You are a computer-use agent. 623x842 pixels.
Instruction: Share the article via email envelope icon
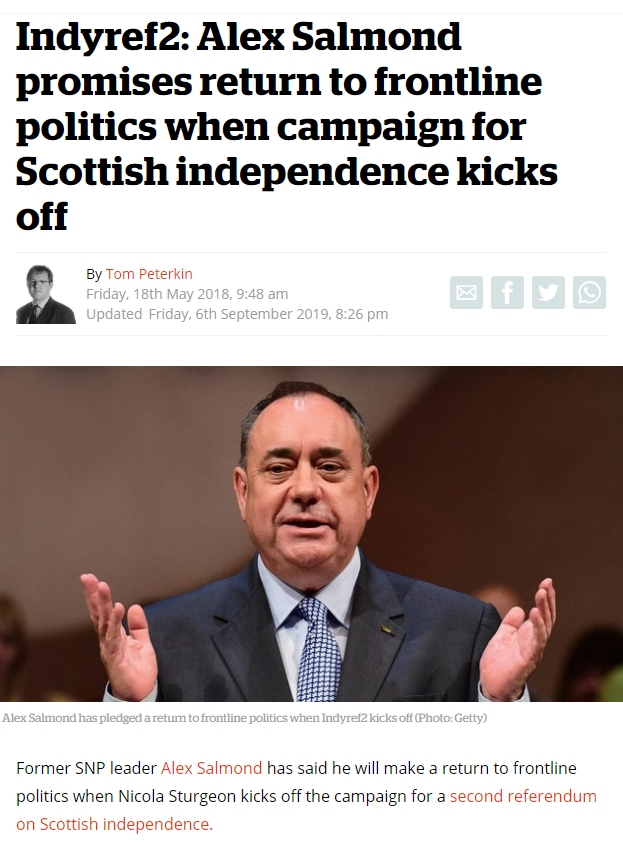[466, 293]
